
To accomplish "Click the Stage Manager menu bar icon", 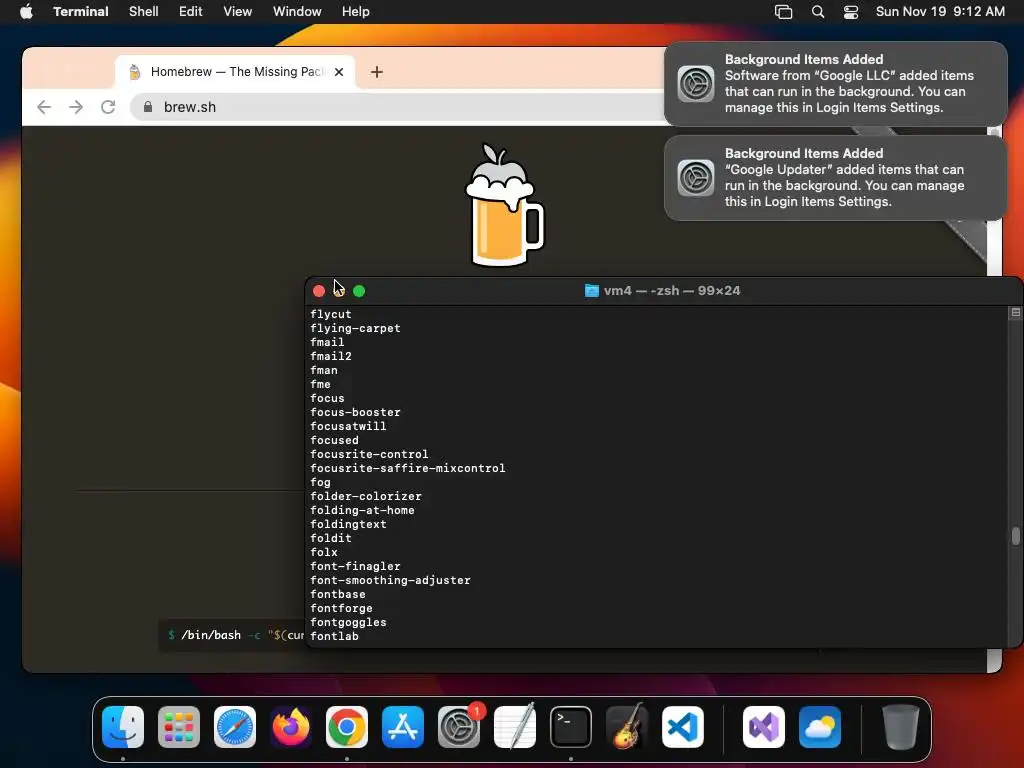I will click(783, 11).
